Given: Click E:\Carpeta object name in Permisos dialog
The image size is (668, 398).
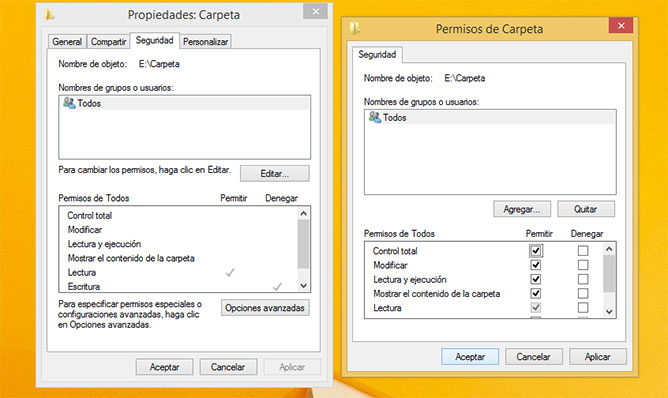Looking at the screenshot, I should point(464,78).
